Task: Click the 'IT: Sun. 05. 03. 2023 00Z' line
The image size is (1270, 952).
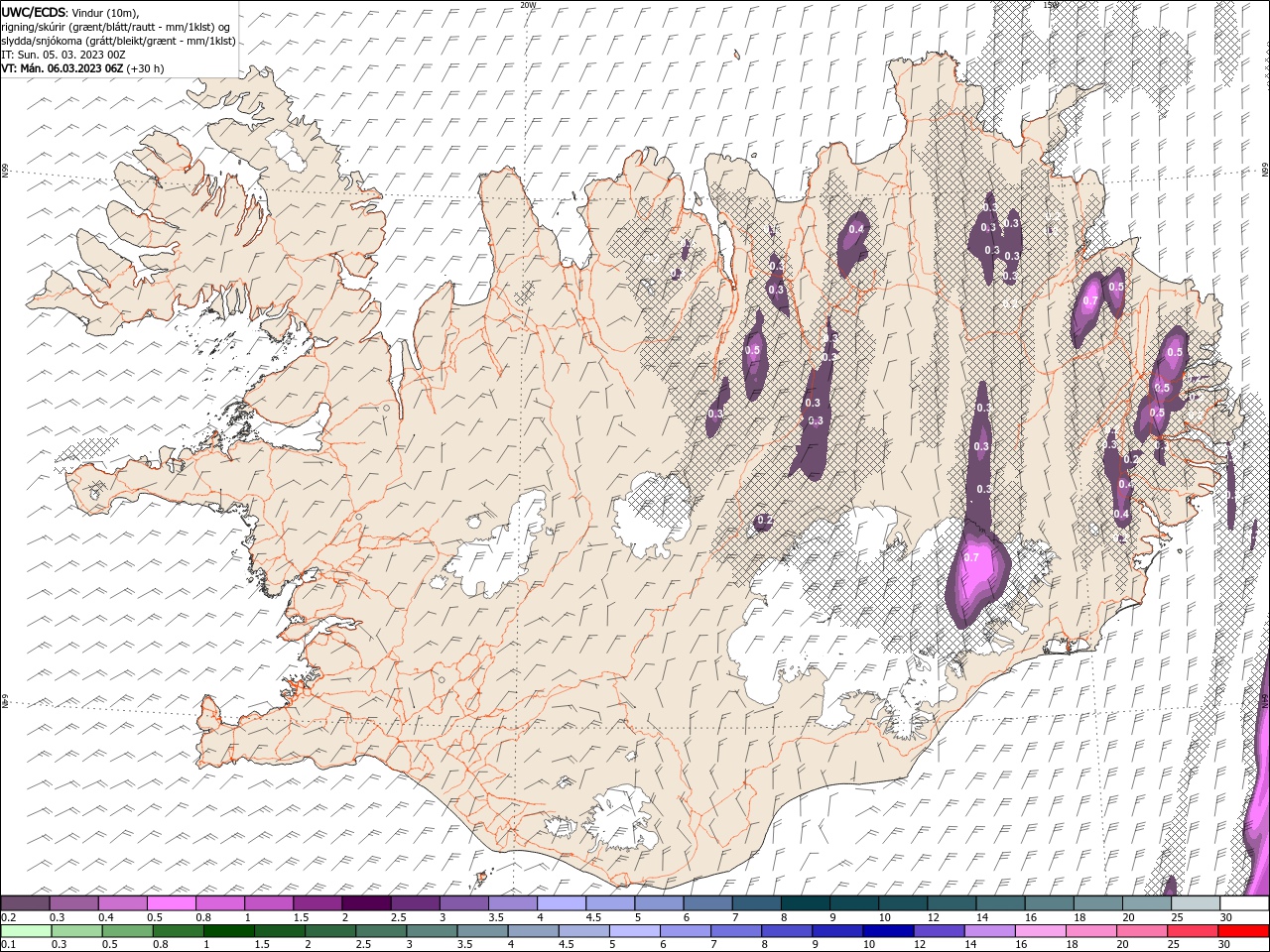Action: [63, 55]
